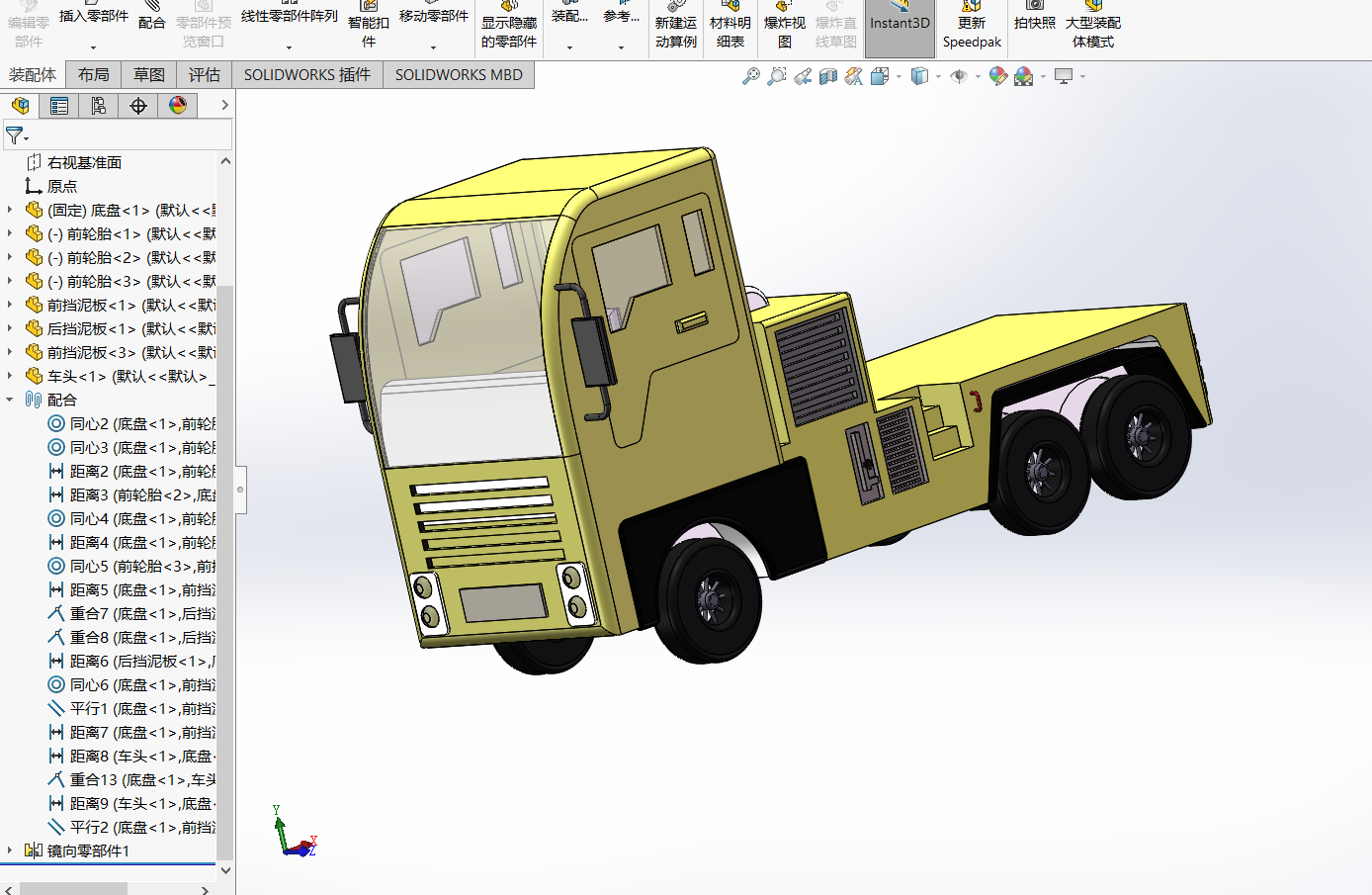This screenshot has height=895, width=1372.
Task: Select 同心2 mate in tree
Action: point(131,423)
